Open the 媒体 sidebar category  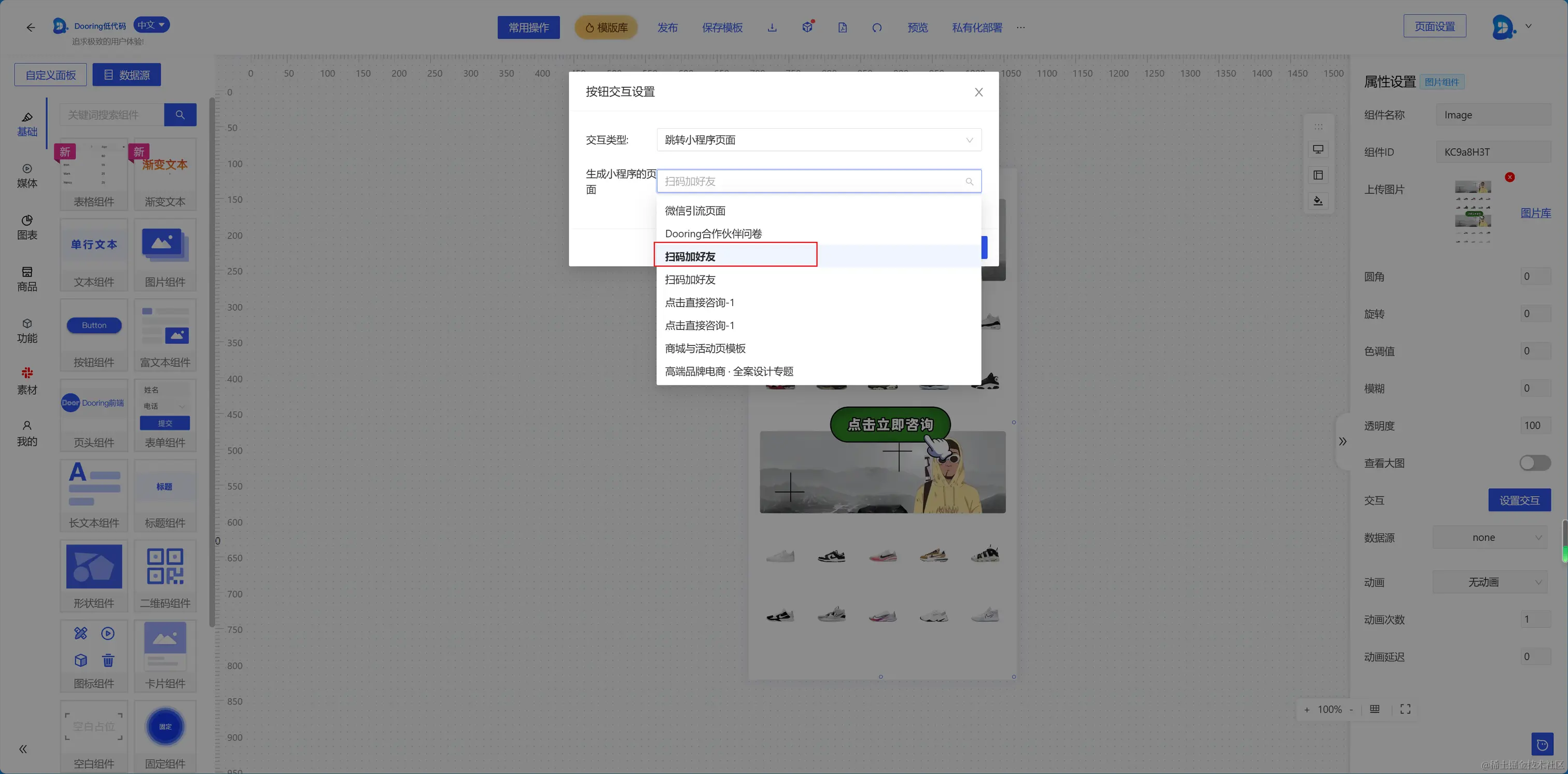pyautogui.click(x=27, y=175)
